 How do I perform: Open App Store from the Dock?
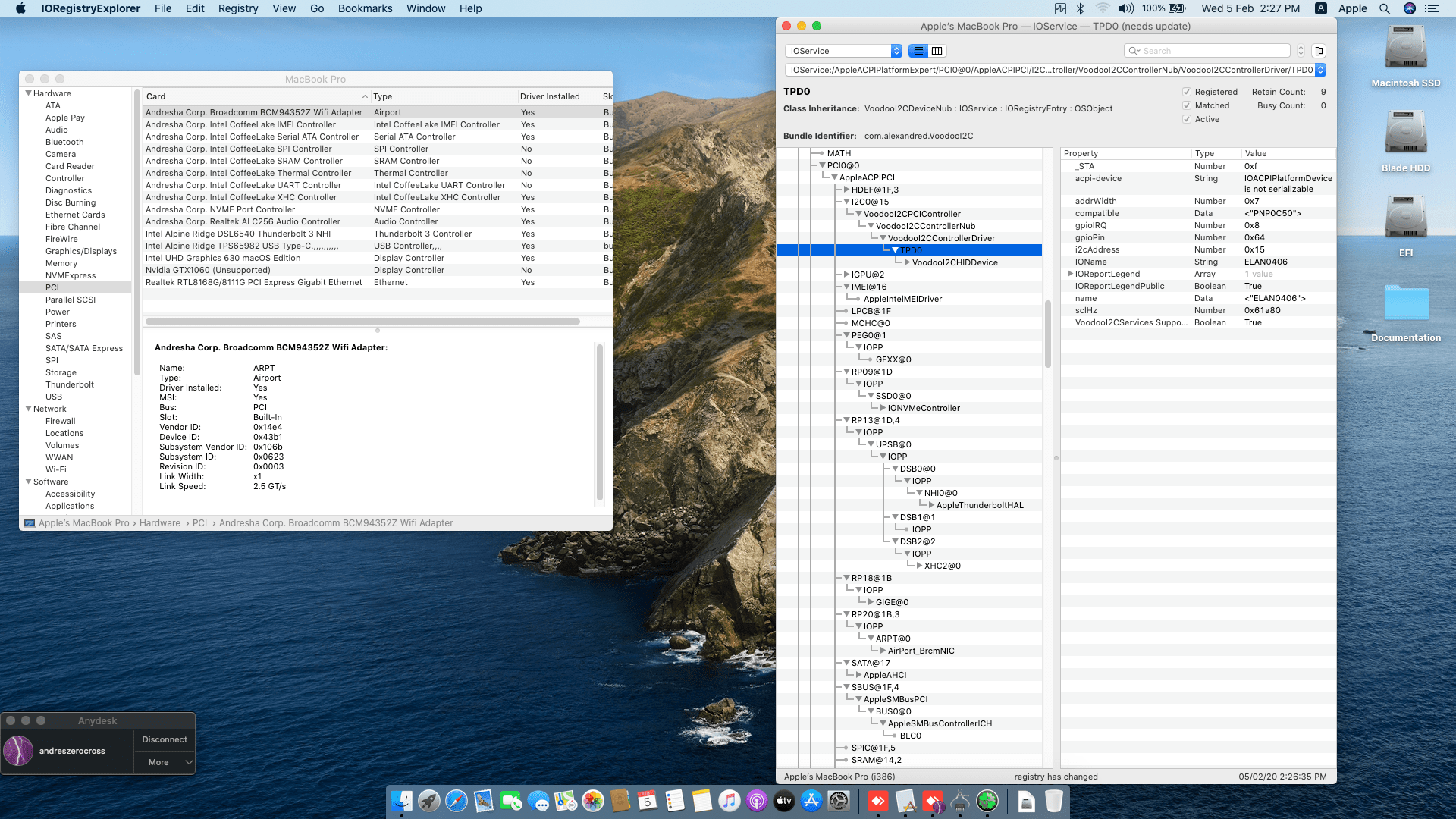[x=811, y=801]
